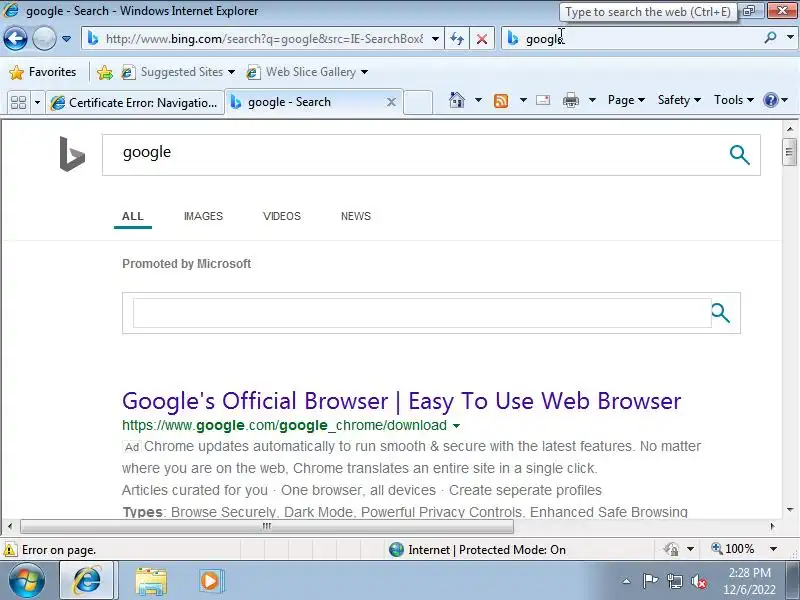Image resolution: width=800 pixels, height=600 pixels.
Task: Click Internet Explorer taskbar icon
Action: [87, 581]
